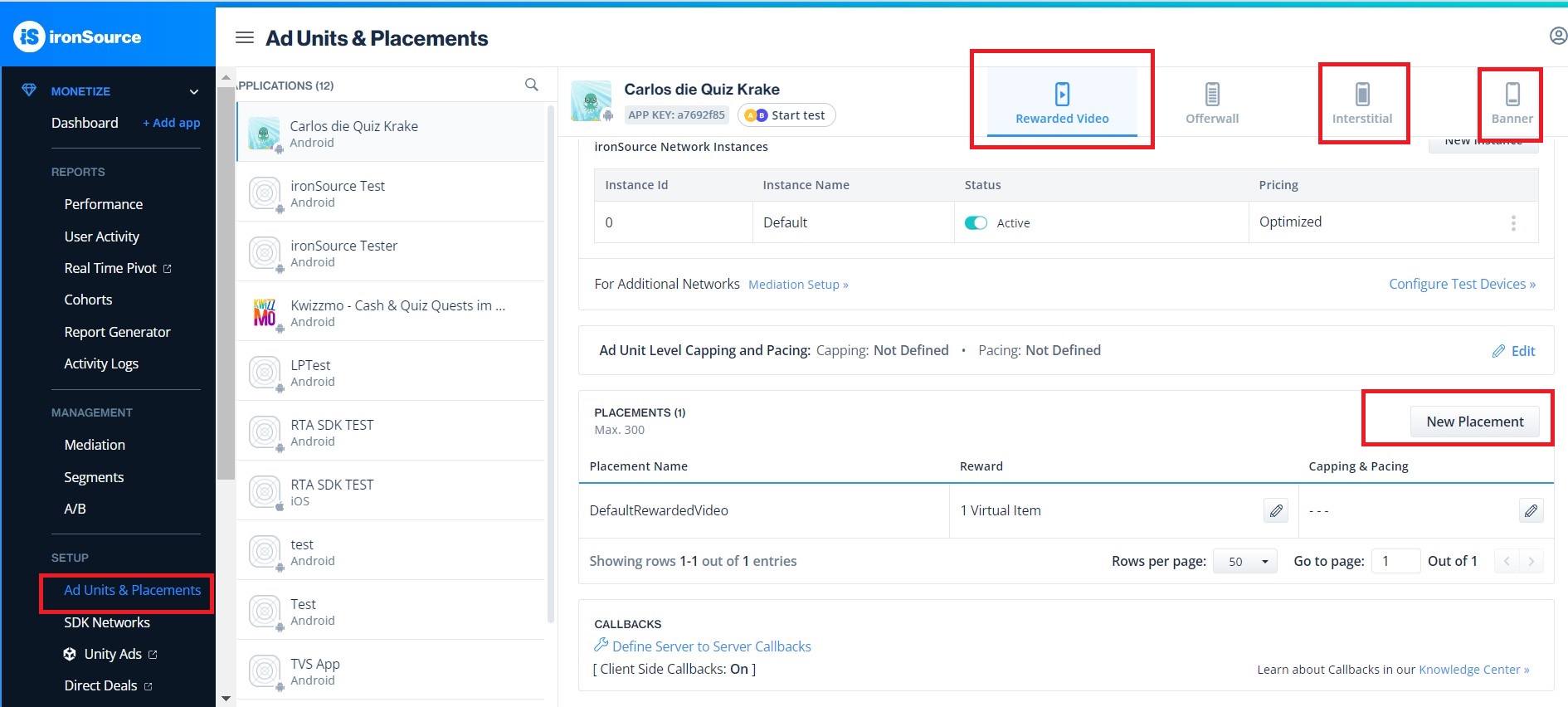Open the Direct Deals external link
Image resolution: width=1568 pixels, height=707 pixels.
(109, 685)
